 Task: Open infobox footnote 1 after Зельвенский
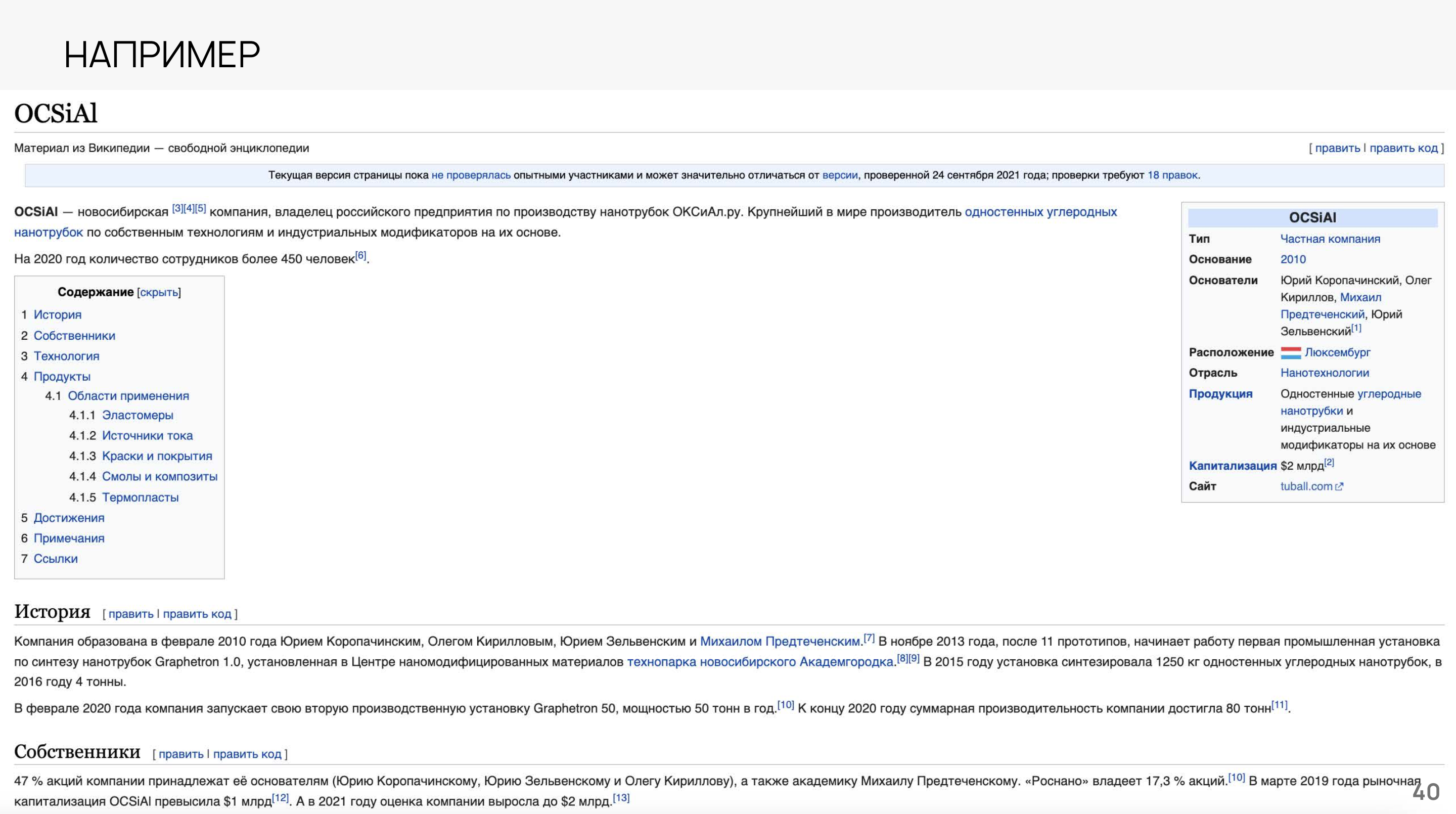pyautogui.click(x=1356, y=328)
